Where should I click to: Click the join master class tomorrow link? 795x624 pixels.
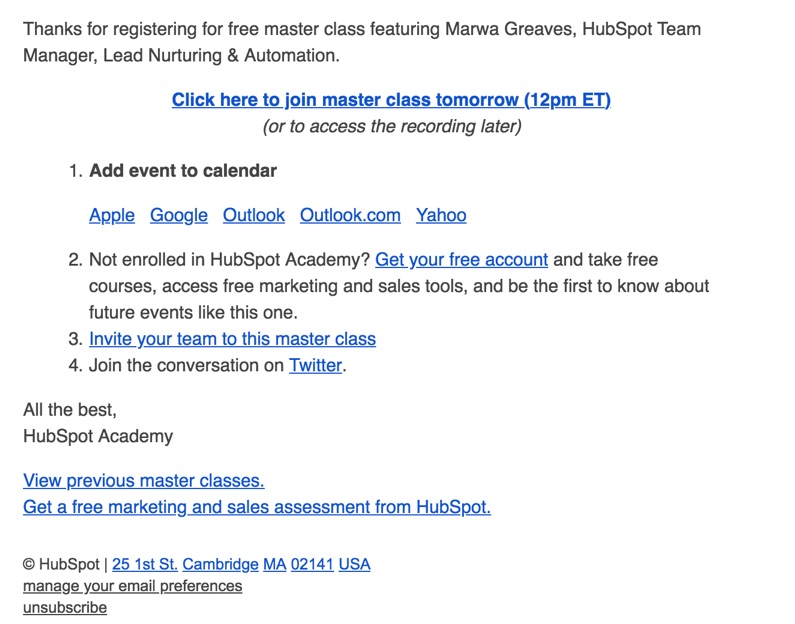(x=391, y=100)
